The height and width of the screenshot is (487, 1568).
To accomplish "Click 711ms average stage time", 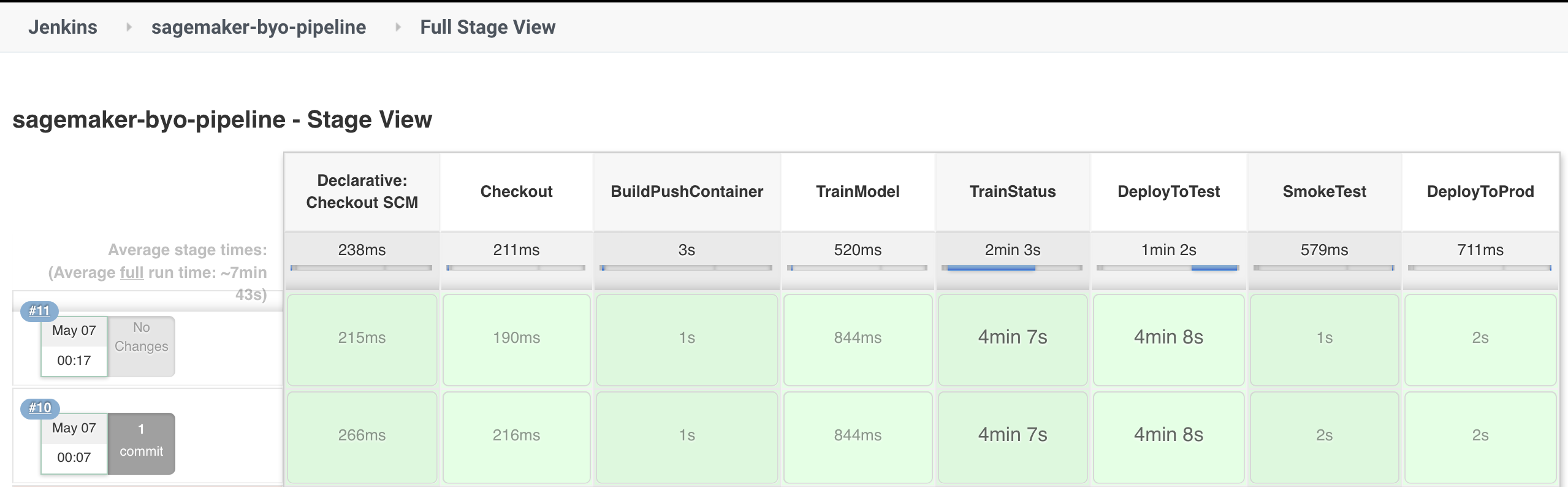I will 1480,250.
